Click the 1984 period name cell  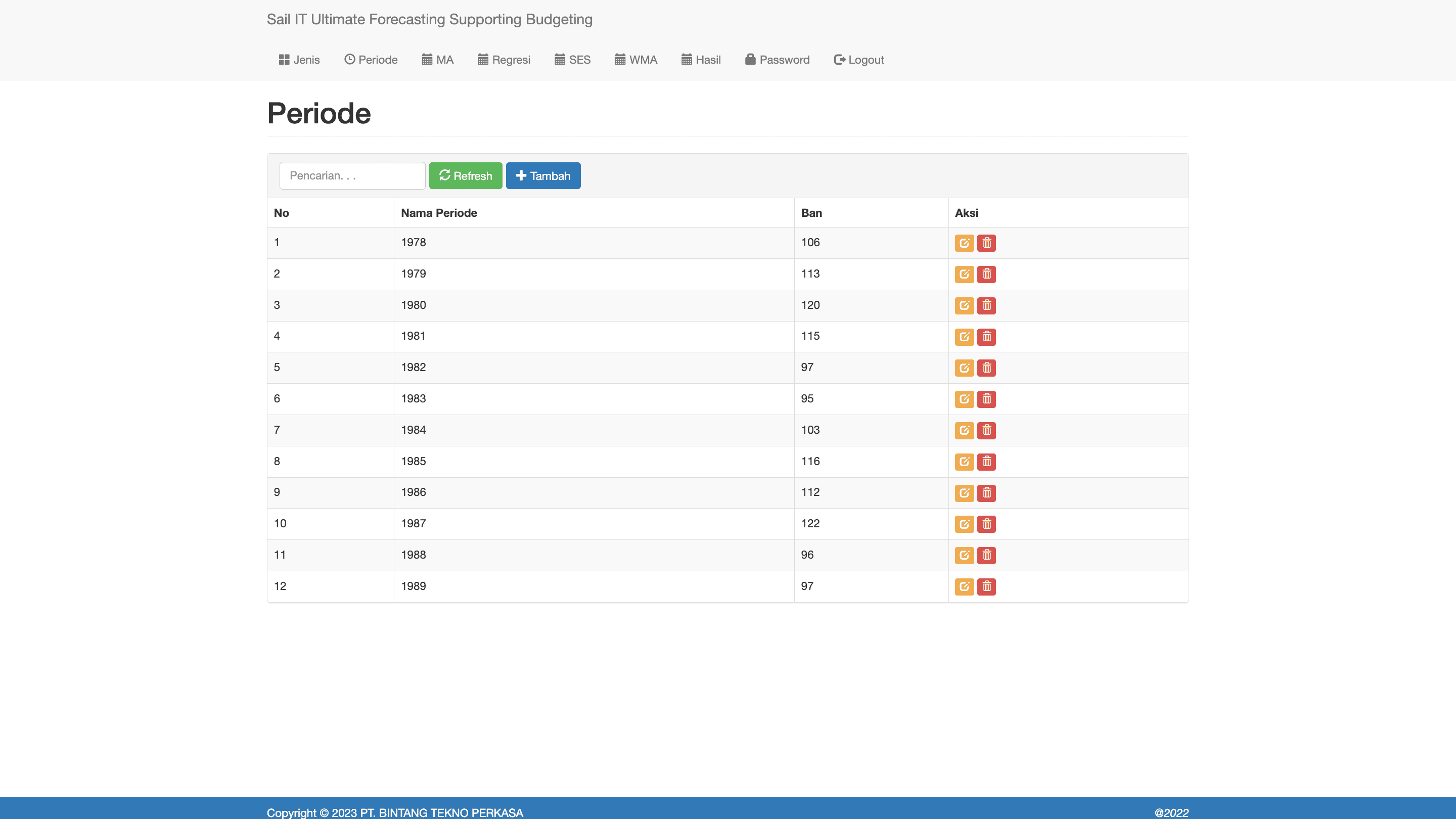pos(594,430)
